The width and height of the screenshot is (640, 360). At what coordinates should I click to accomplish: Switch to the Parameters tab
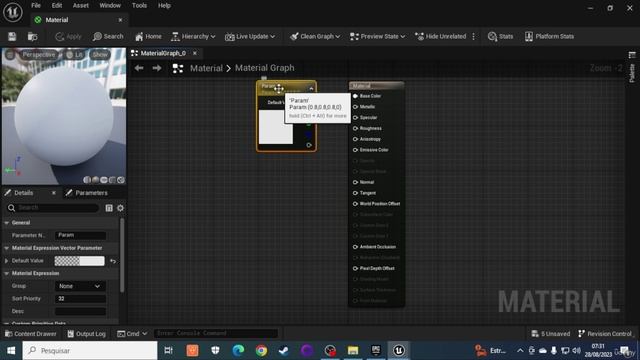(87, 193)
